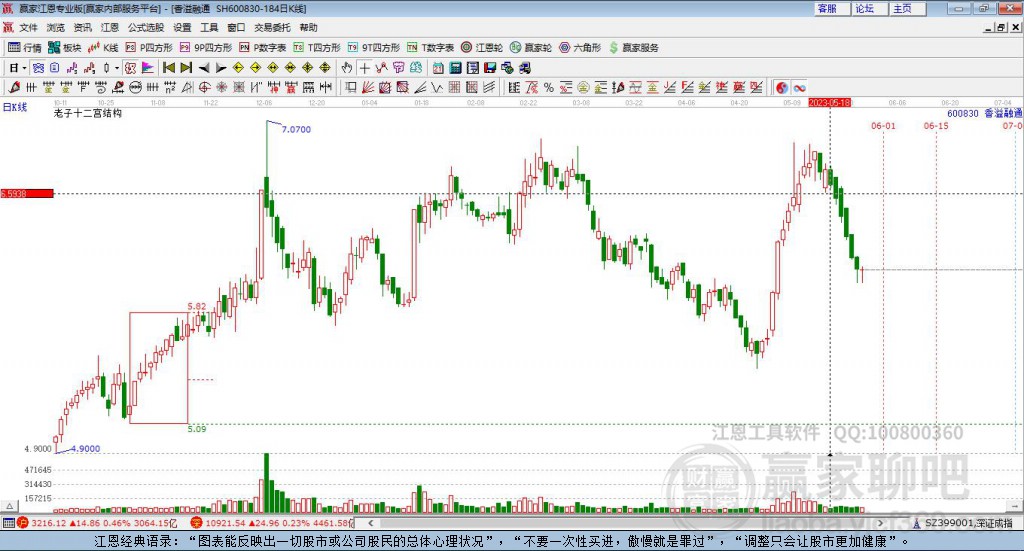Screen dimensions: 1024x551
Task: Open the 文件 menu
Action: click(x=29, y=27)
